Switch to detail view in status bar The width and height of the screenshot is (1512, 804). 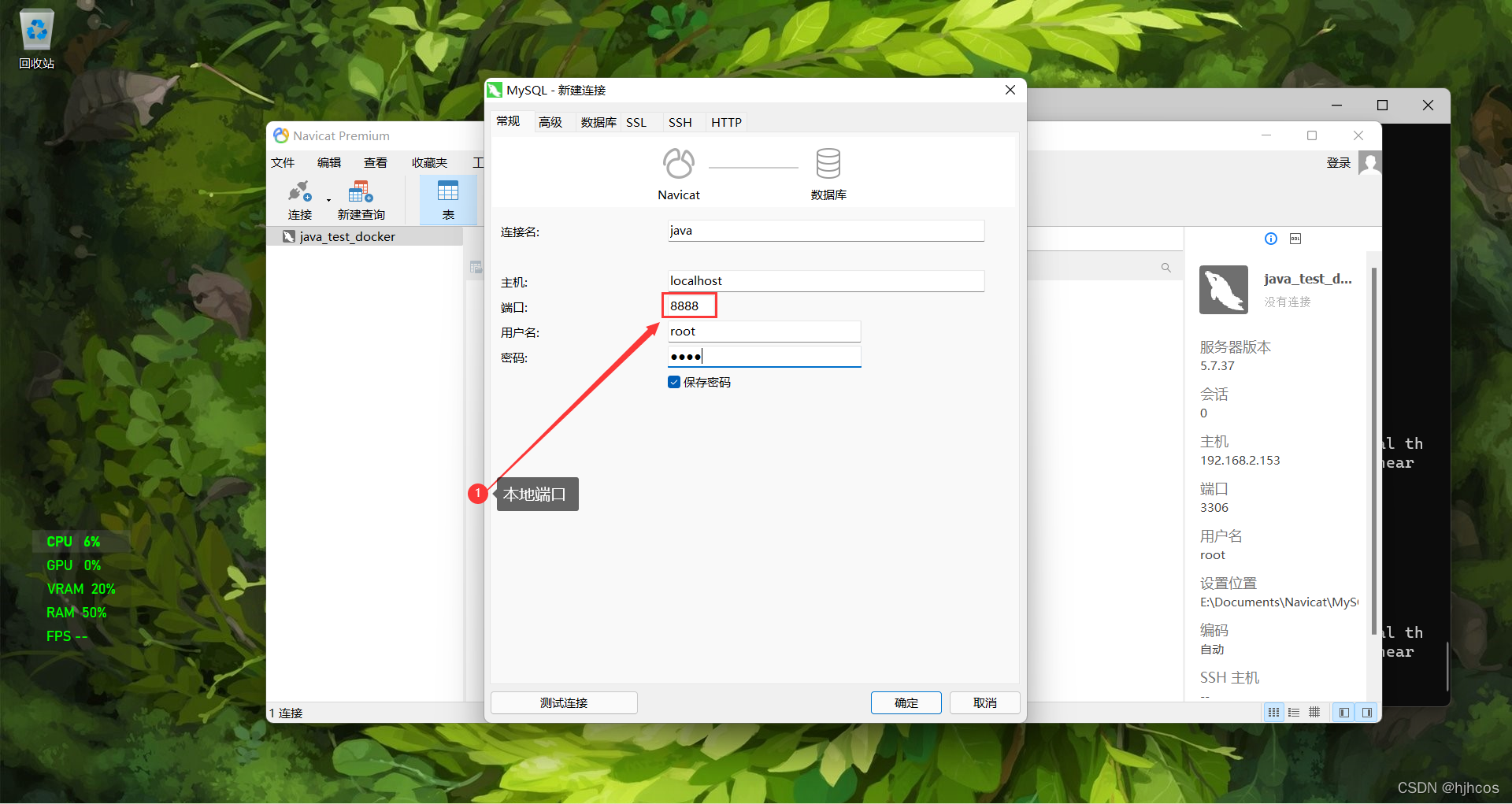coord(1314,712)
